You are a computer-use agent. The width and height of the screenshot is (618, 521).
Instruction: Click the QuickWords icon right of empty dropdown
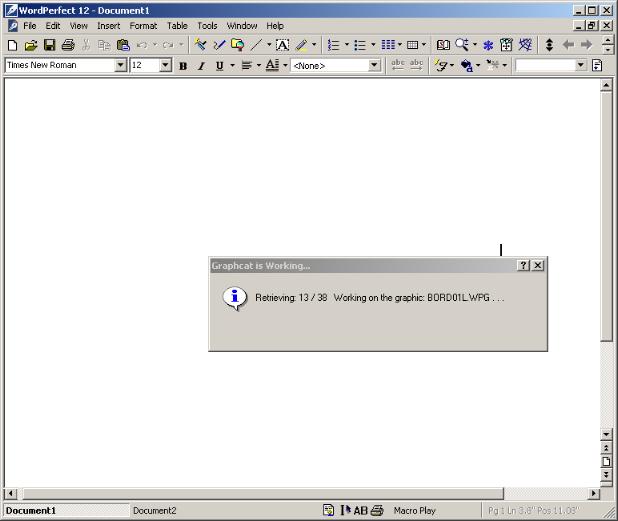[597, 65]
